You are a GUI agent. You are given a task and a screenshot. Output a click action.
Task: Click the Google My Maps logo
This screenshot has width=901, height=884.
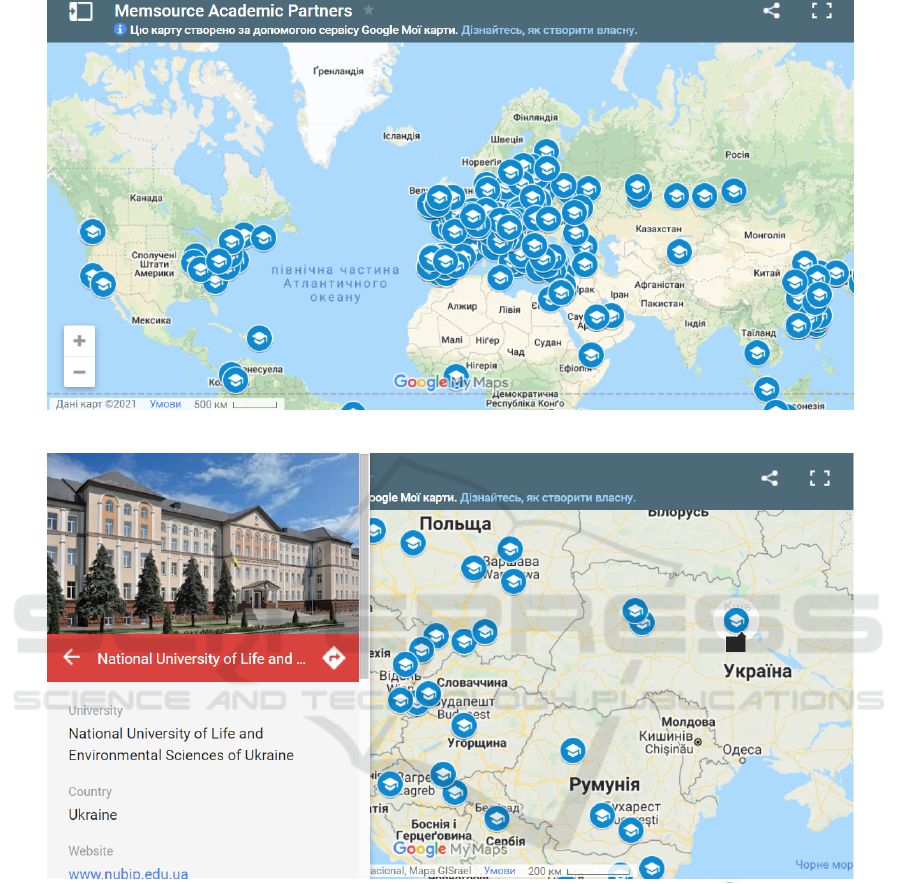(x=450, y=382)
